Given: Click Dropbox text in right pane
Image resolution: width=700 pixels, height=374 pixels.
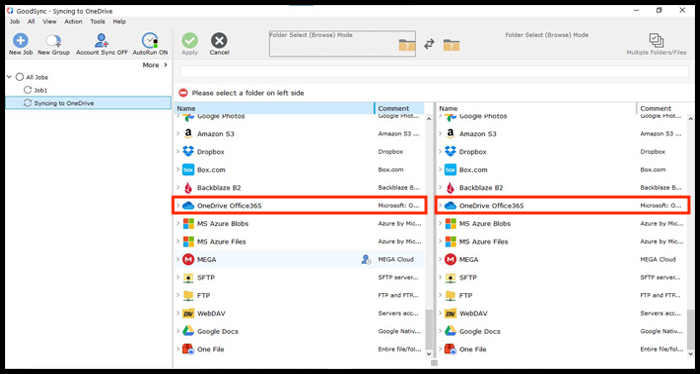Looking at the screenshot, I should [x=473, y=152].
